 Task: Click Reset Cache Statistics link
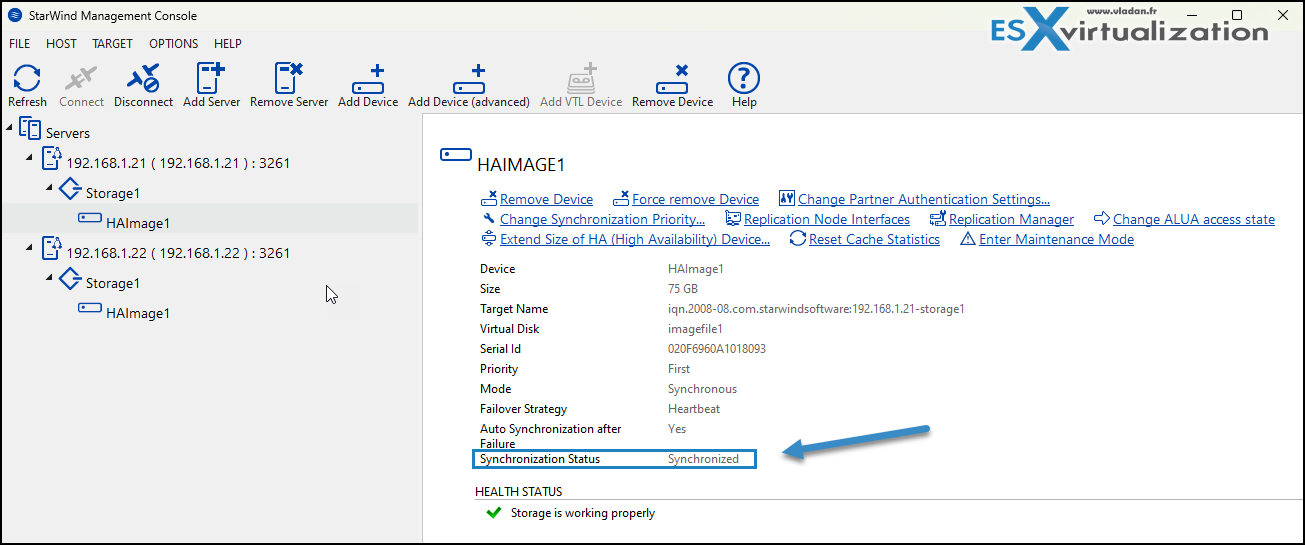(x=874, y=239)
